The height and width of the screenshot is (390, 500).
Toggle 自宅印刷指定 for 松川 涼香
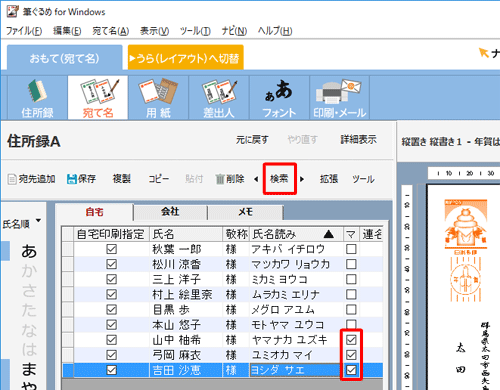(112, 264)
